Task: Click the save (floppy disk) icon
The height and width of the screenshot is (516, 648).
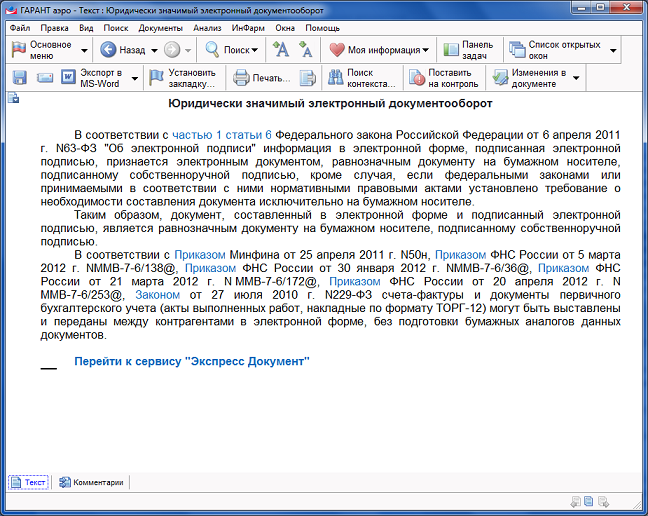Action: [20, 78]
